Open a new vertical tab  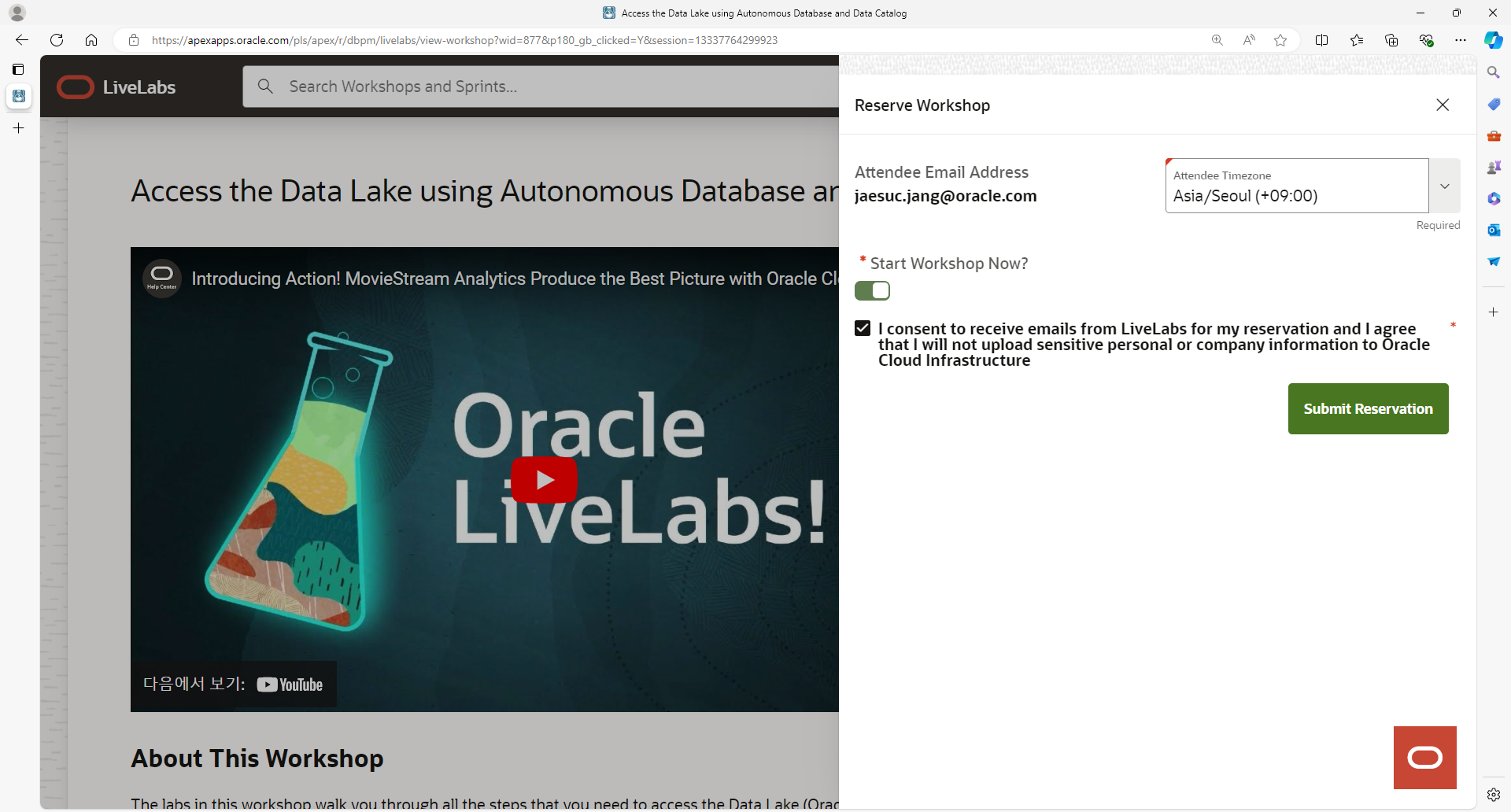tap(19, 127)
